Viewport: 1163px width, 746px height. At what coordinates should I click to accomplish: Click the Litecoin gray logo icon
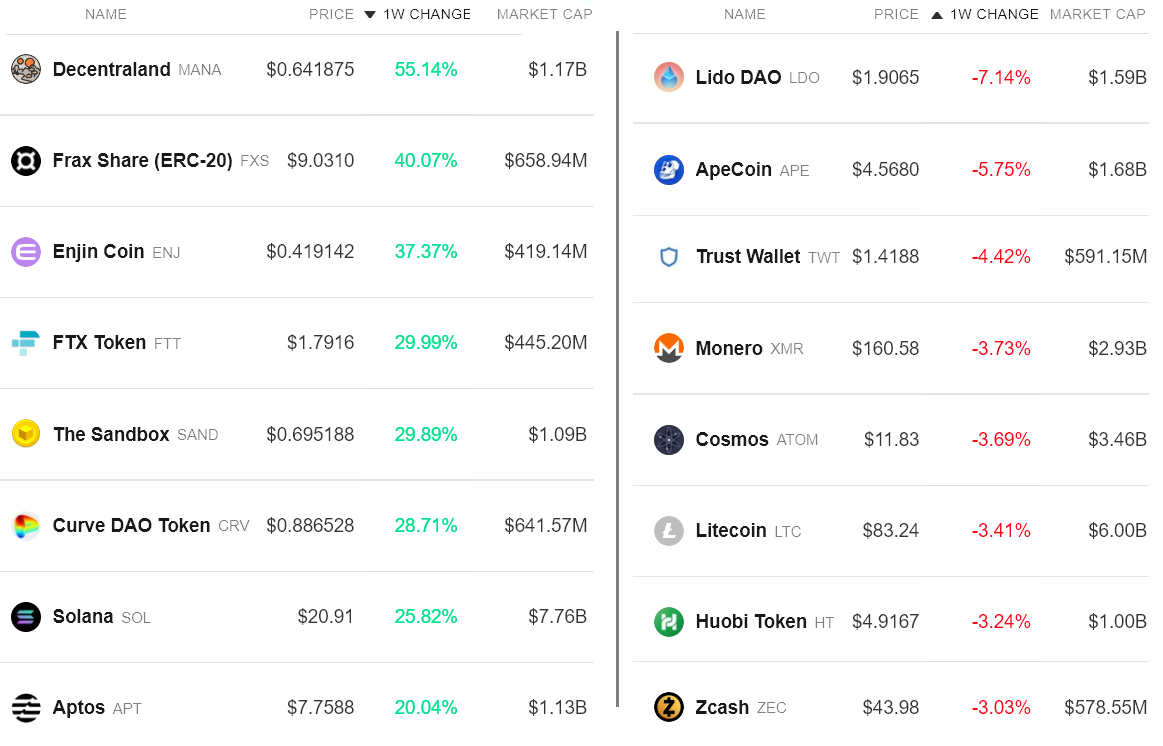point(668,530)
